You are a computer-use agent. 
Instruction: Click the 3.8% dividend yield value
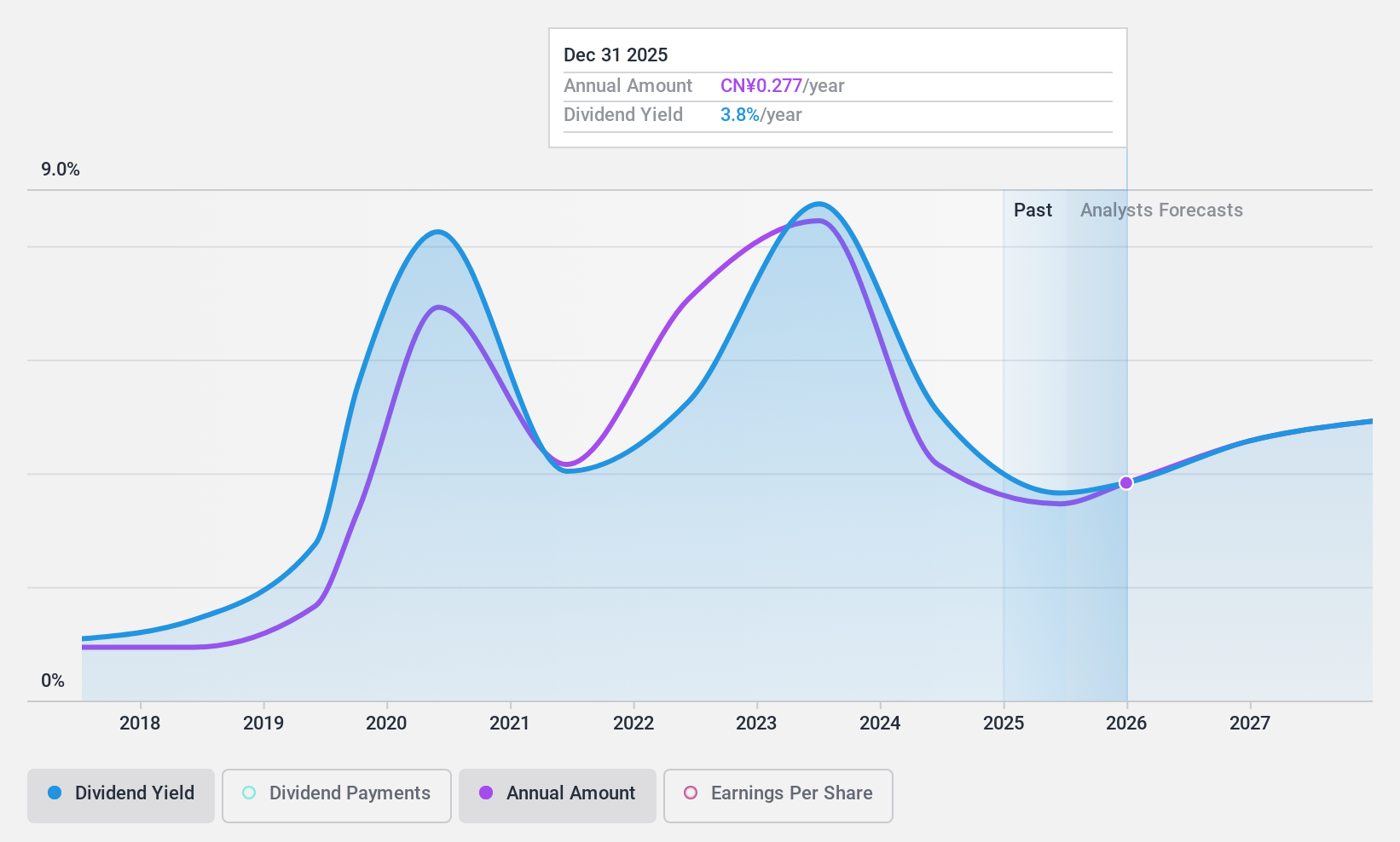click(740, 115)
